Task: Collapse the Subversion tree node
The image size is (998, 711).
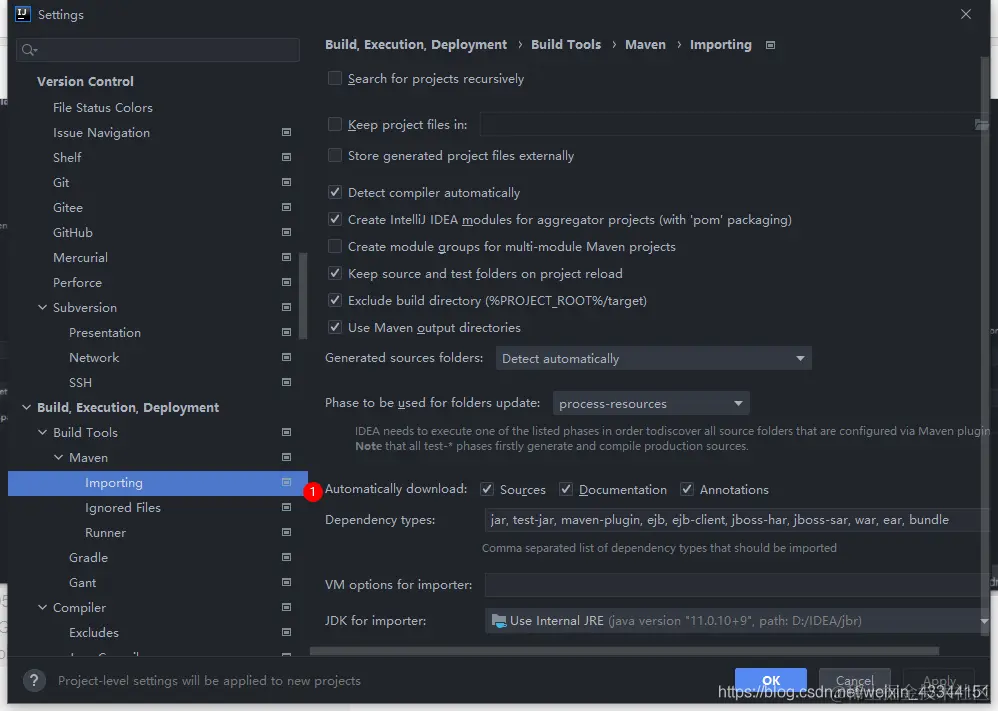Action: click(x=43, y=307)
